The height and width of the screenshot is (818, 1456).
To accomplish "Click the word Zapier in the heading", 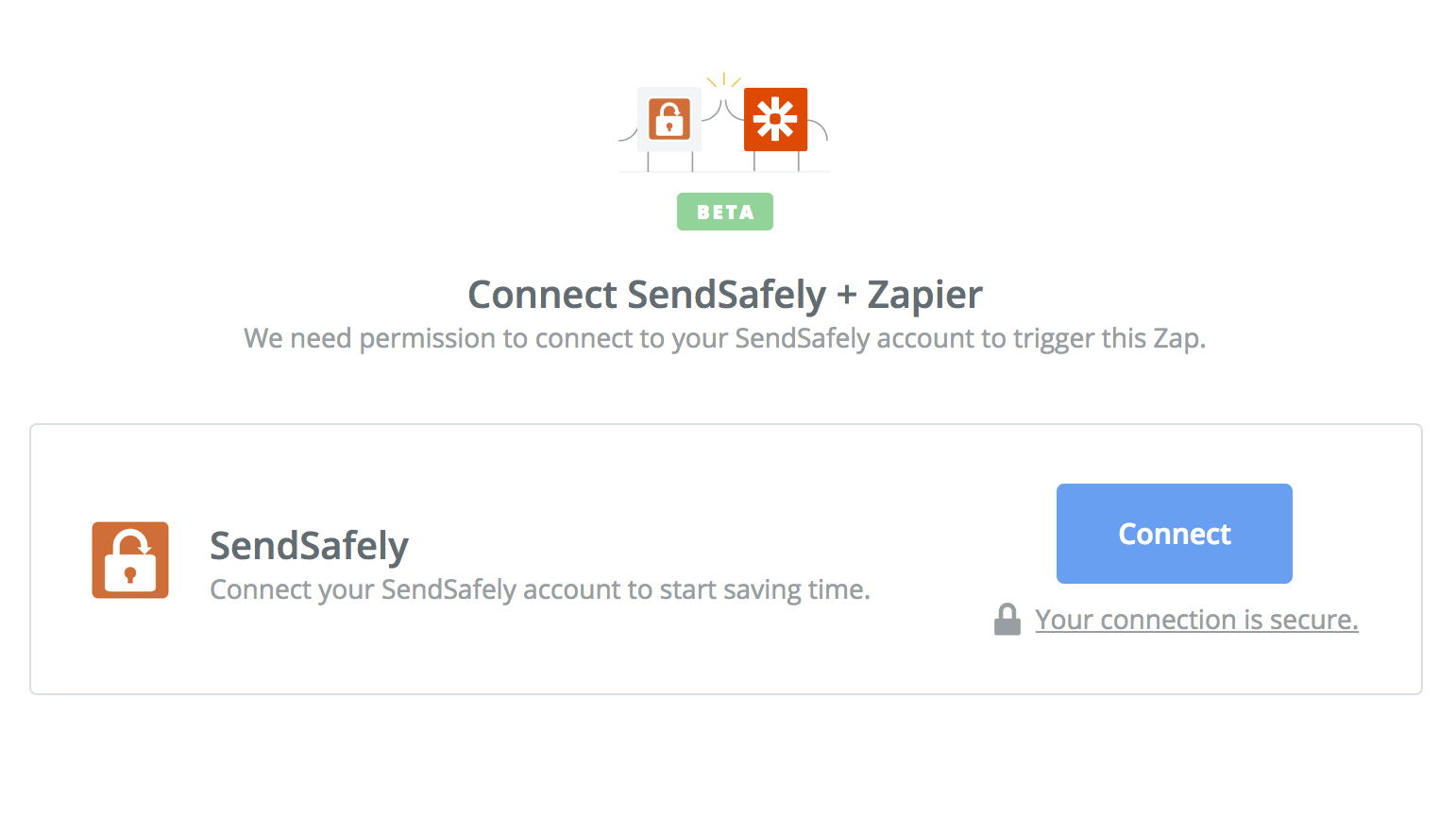I will tap(925, 295).
